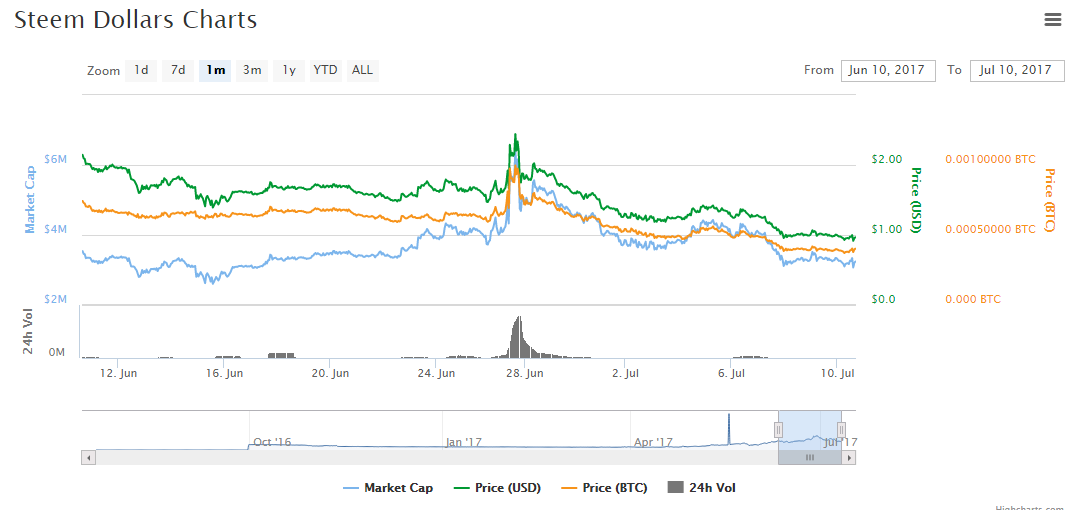Open the chart context hamburger menu

(1052, 20)
